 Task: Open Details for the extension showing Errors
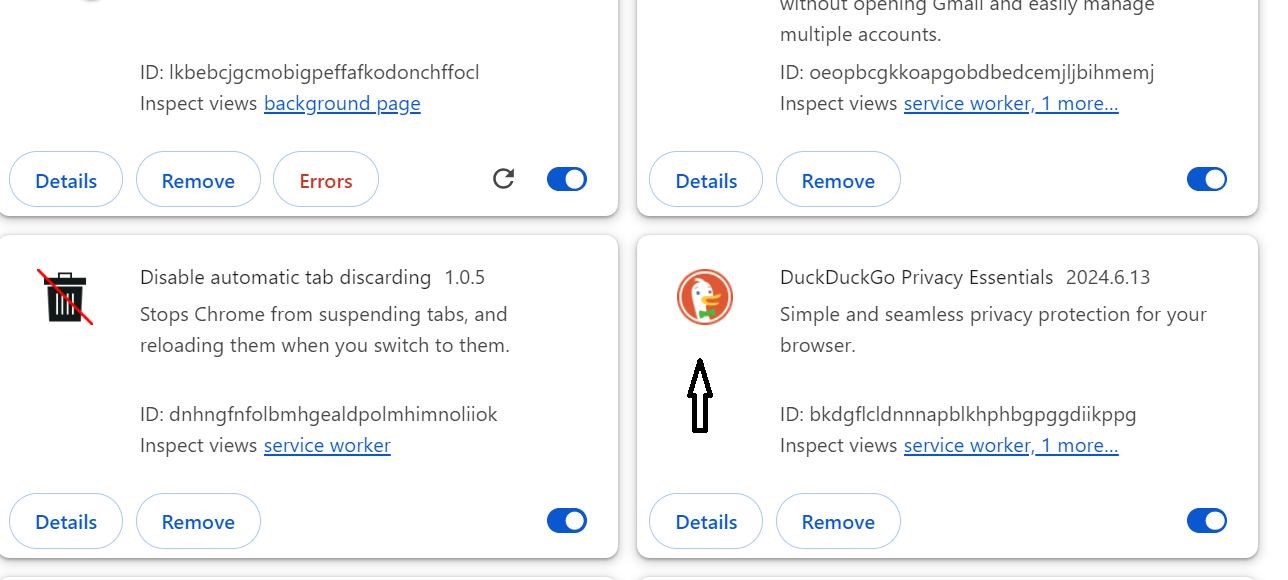[66, 181]
